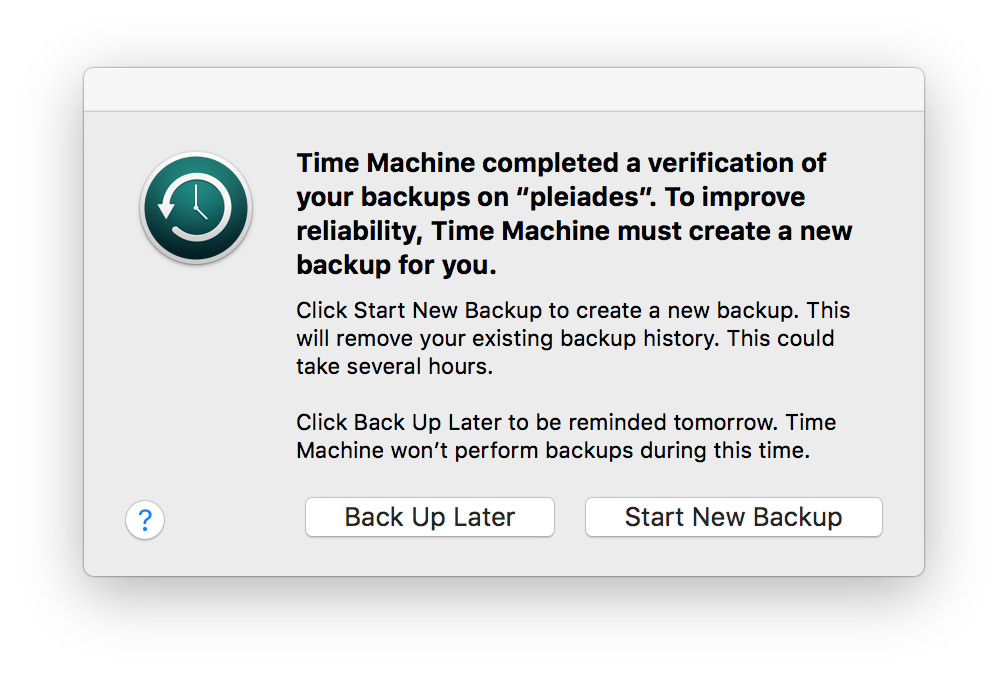The height and width of the screenshot is (676, 1008).
Task: Click the paragraph about being reminded tomorrow
Action: click(x=565, y=436)
